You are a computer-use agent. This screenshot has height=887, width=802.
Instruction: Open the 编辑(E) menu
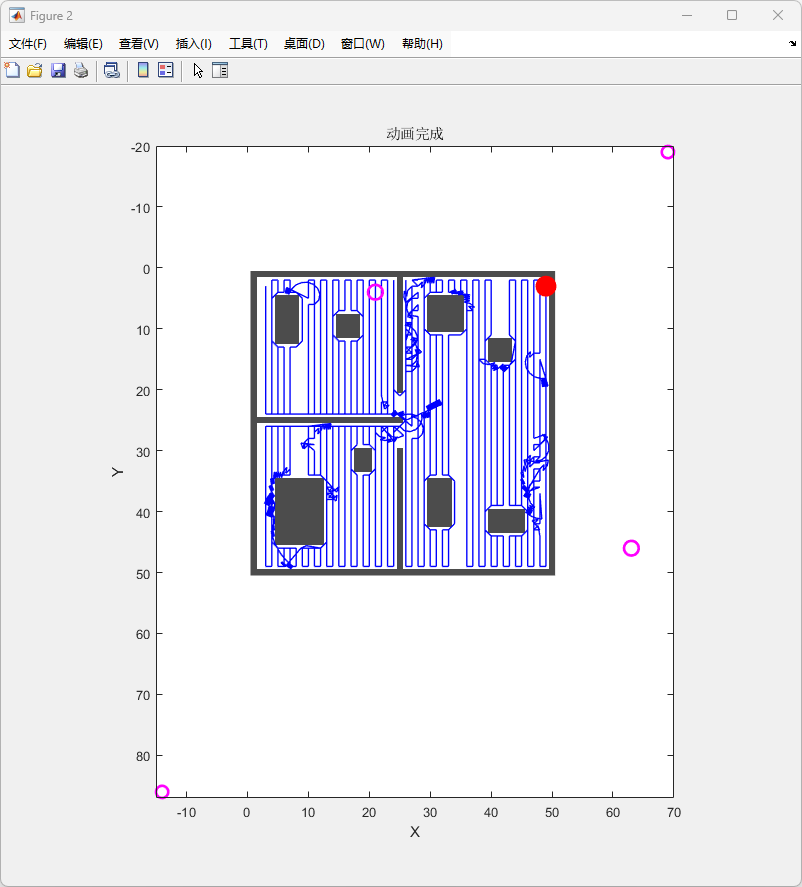point(83,44)
